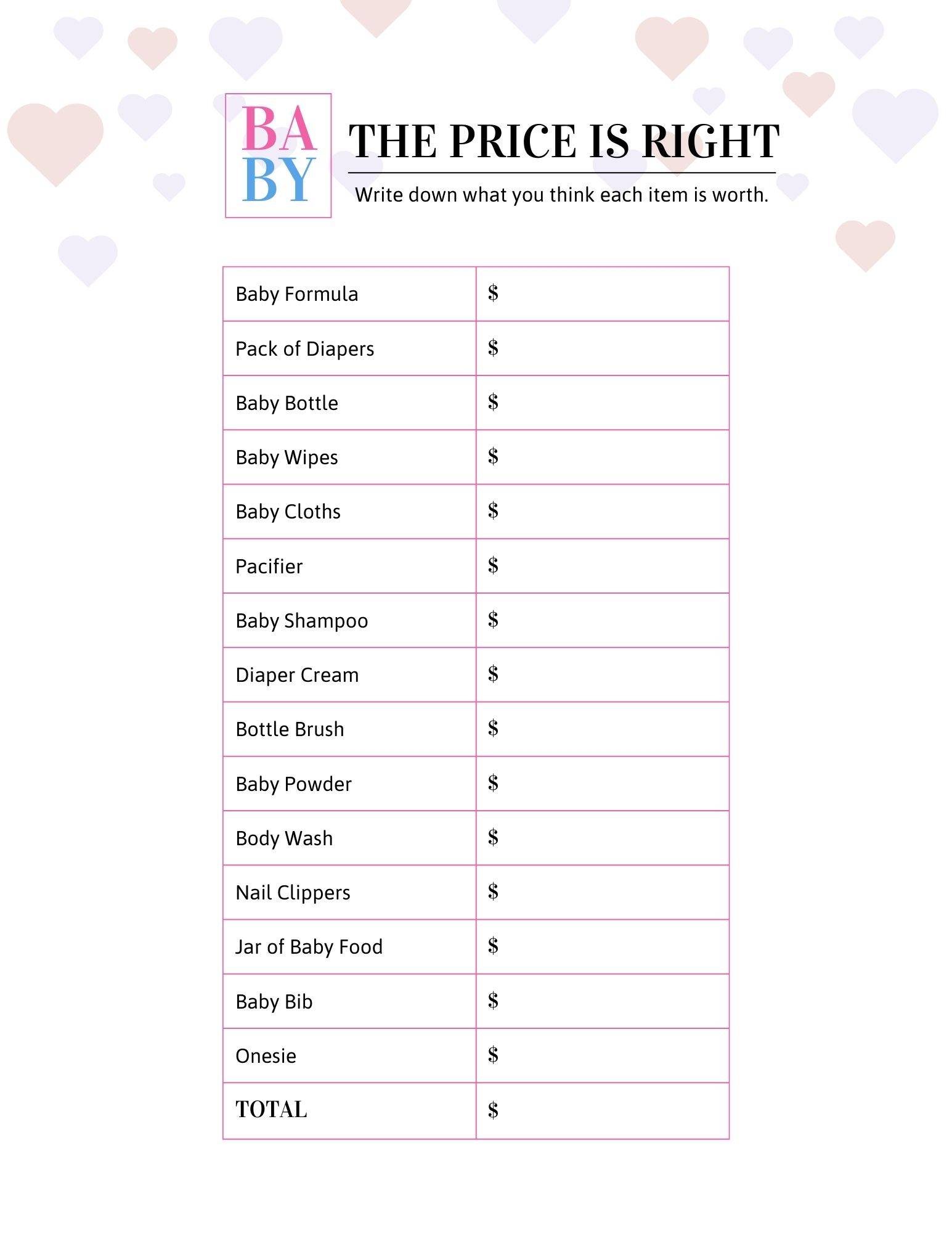Click the pink and blue BABY logo

click(279, 155)
